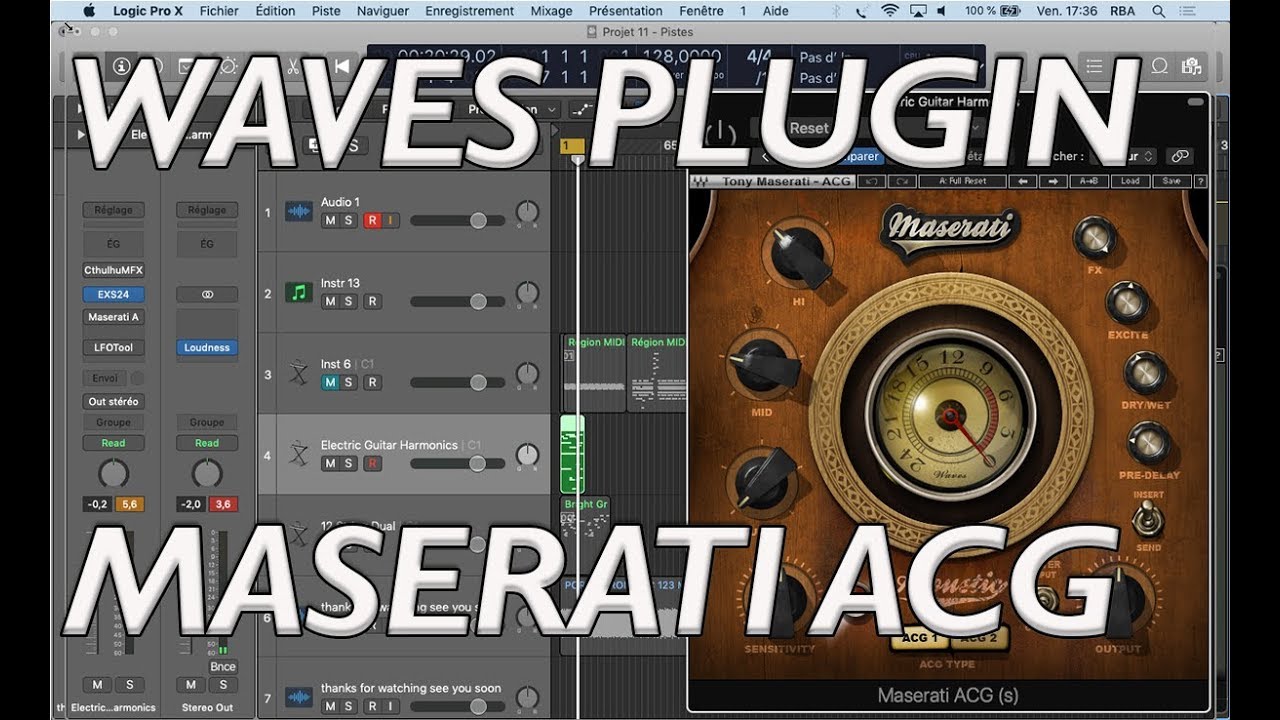Open the Out stéréo output selector
1280x720 pixels.
point(113,401)
